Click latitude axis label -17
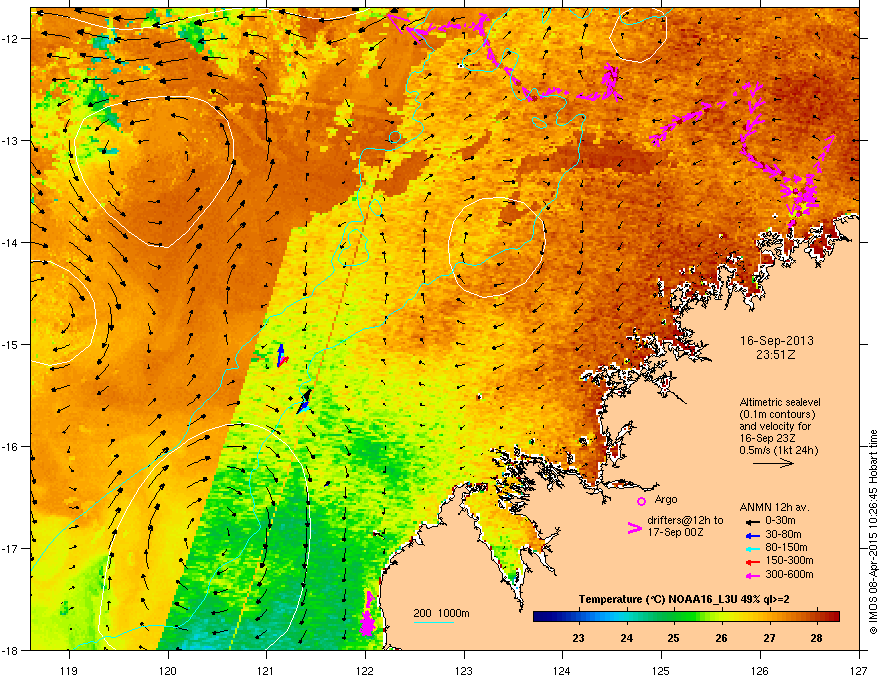Image resolution: width=880 pixels, height=680 pixels. [10, 549]
